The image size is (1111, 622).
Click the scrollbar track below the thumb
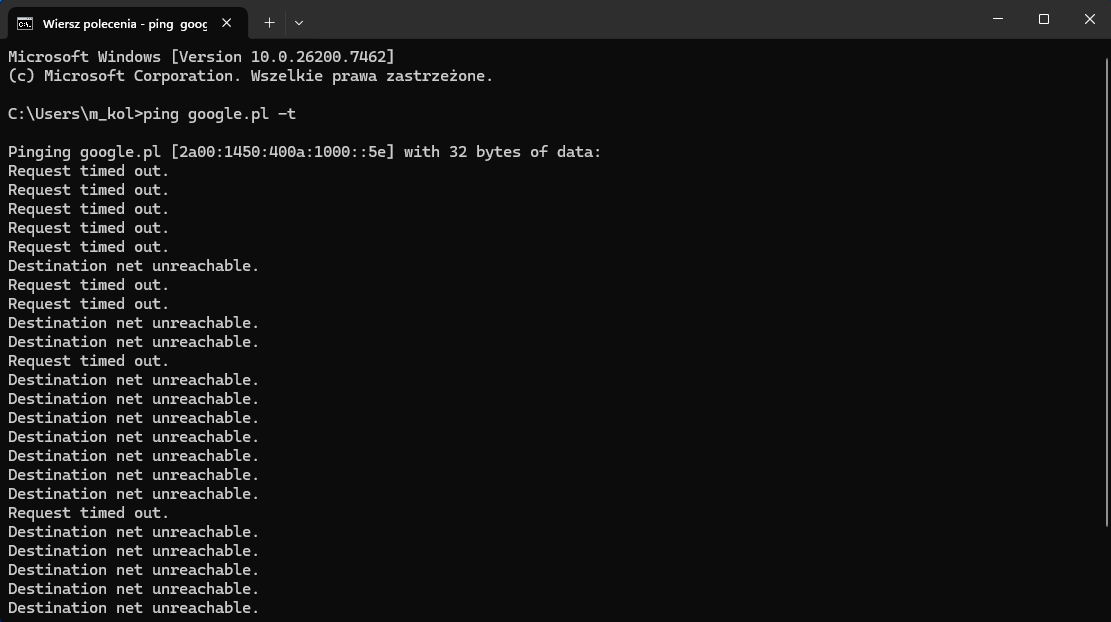click(x=1107, y=574)
